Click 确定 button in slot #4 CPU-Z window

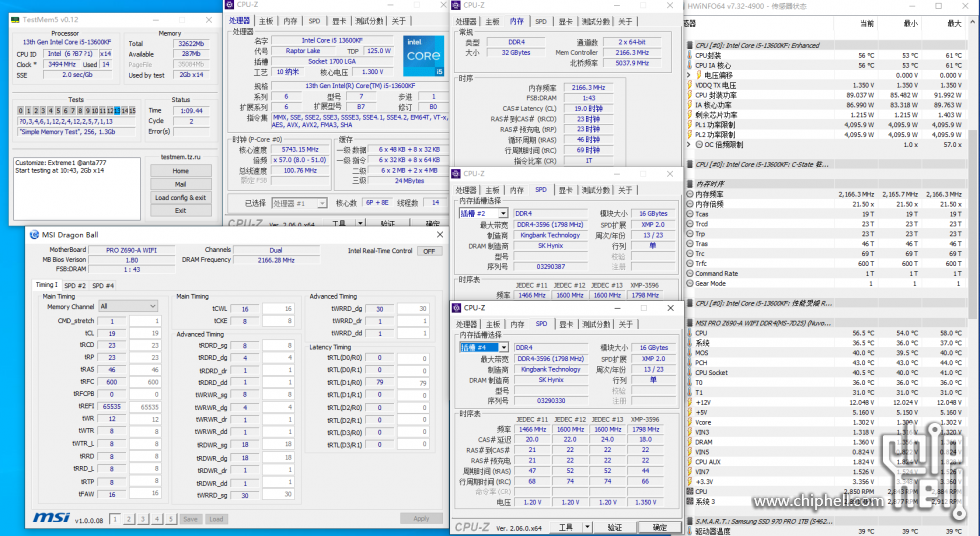pos(660,527)
